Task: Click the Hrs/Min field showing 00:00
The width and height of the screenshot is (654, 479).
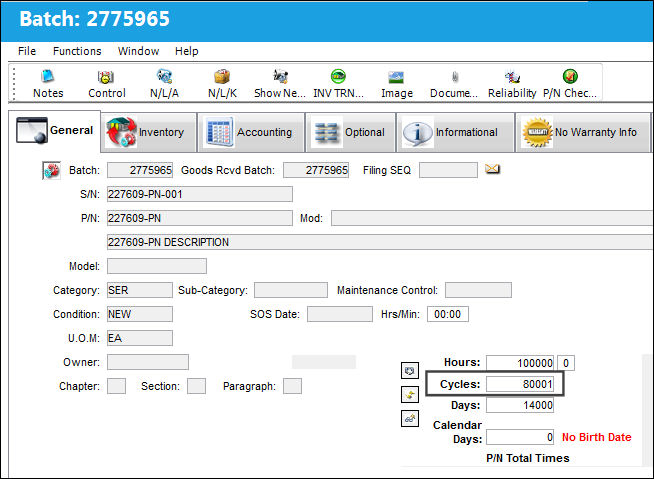Action: point(448,314)
